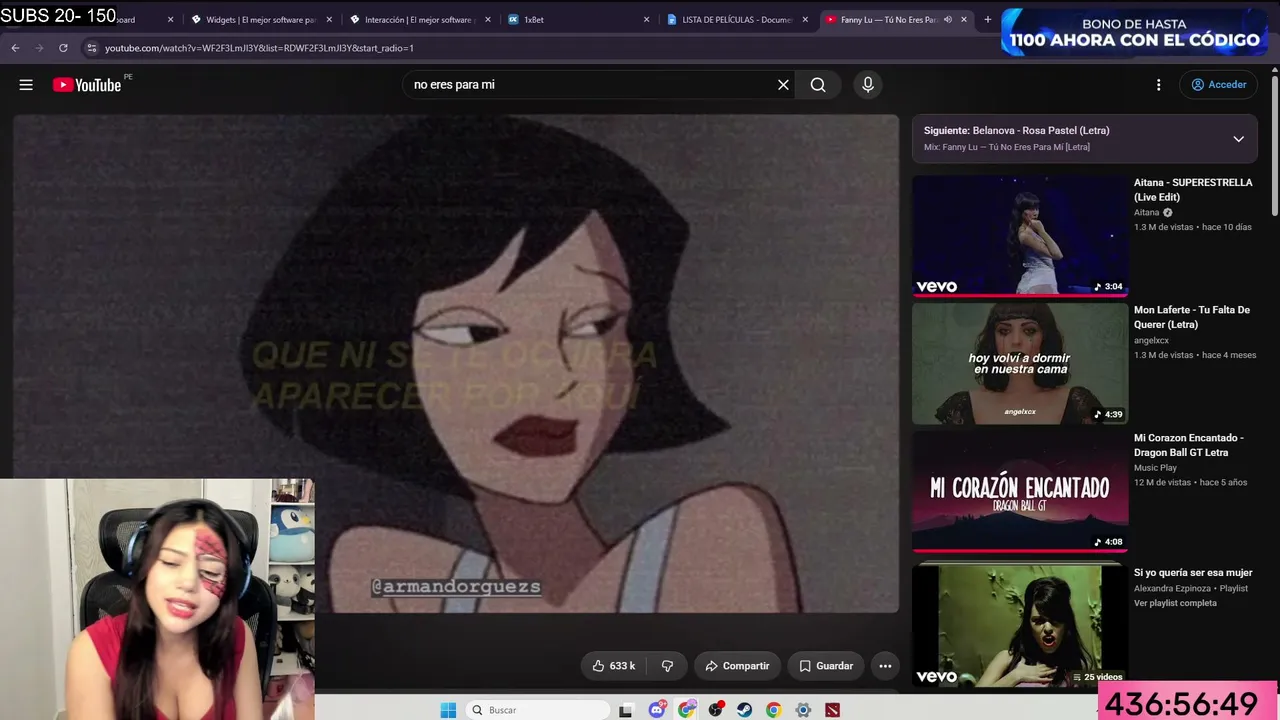Close the 1xBet tab

point(646,19)
